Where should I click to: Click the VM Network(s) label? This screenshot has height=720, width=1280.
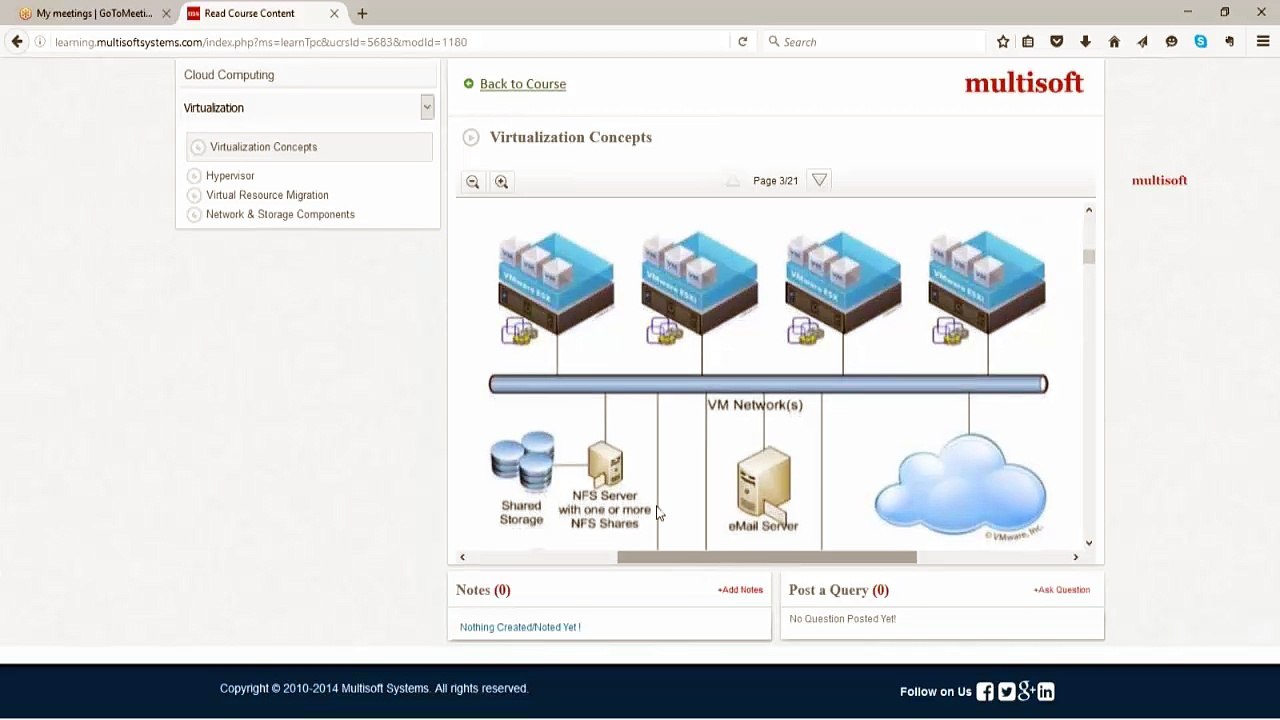point(755,405)
